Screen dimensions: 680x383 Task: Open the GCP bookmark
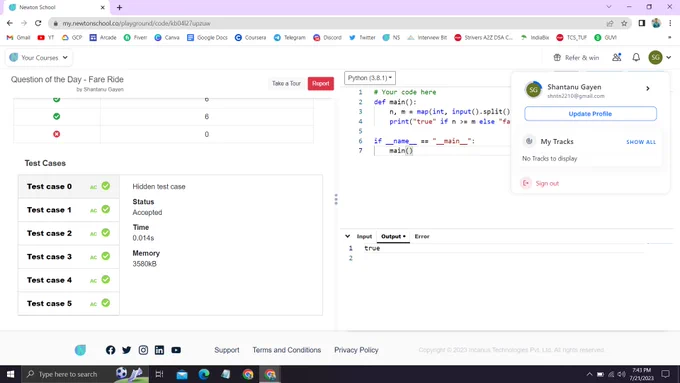click(72, 38)
